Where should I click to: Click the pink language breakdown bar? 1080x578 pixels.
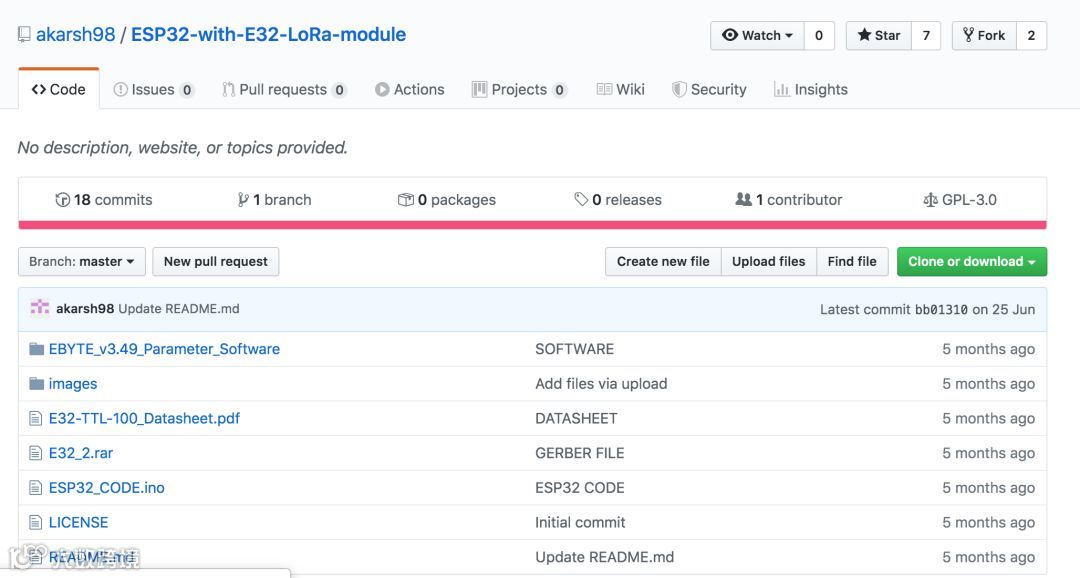click(532, 225)
